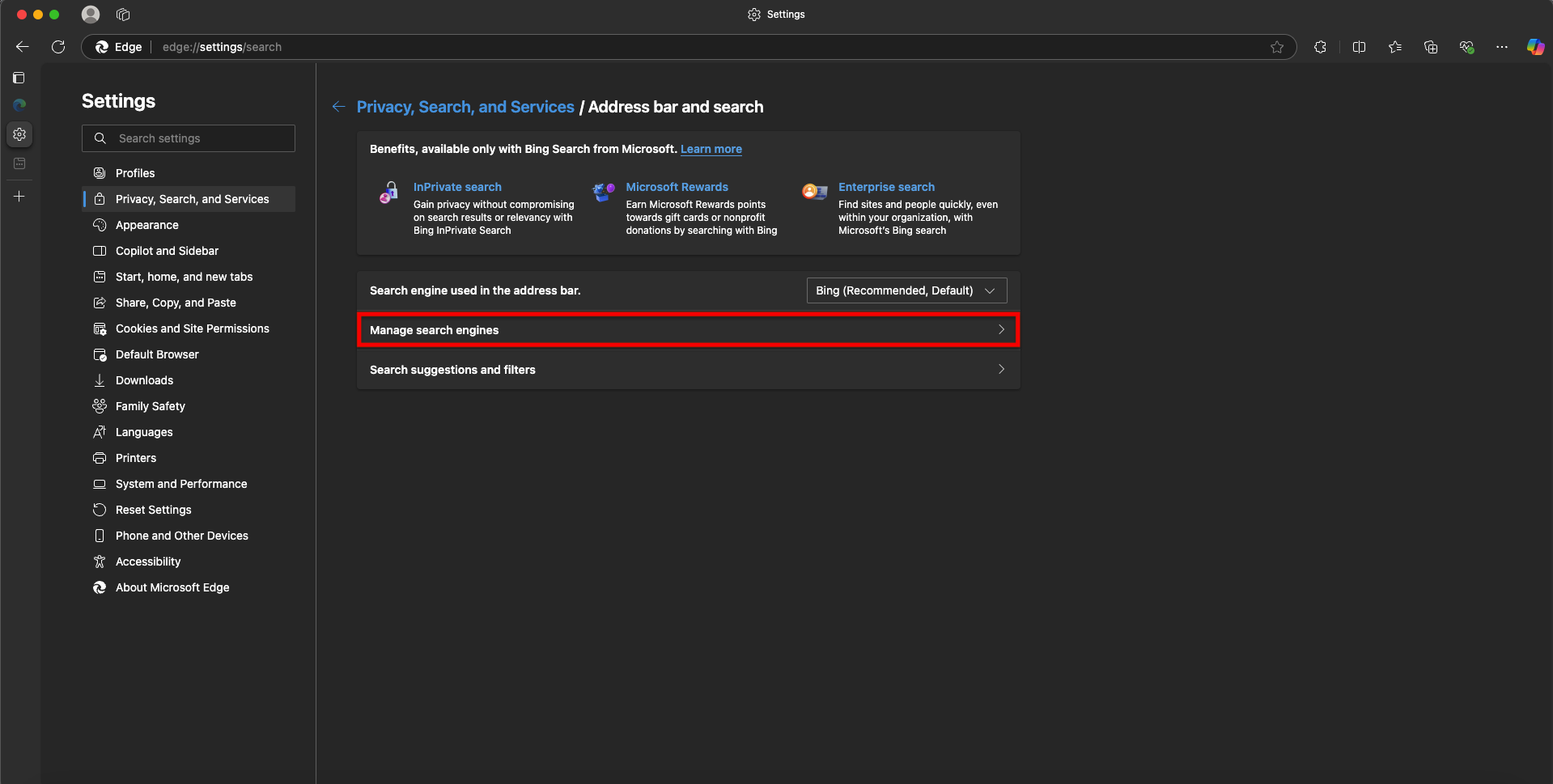Toggle split screen icon in toolbar
1553x784 pixels.
pos(1359,47)
